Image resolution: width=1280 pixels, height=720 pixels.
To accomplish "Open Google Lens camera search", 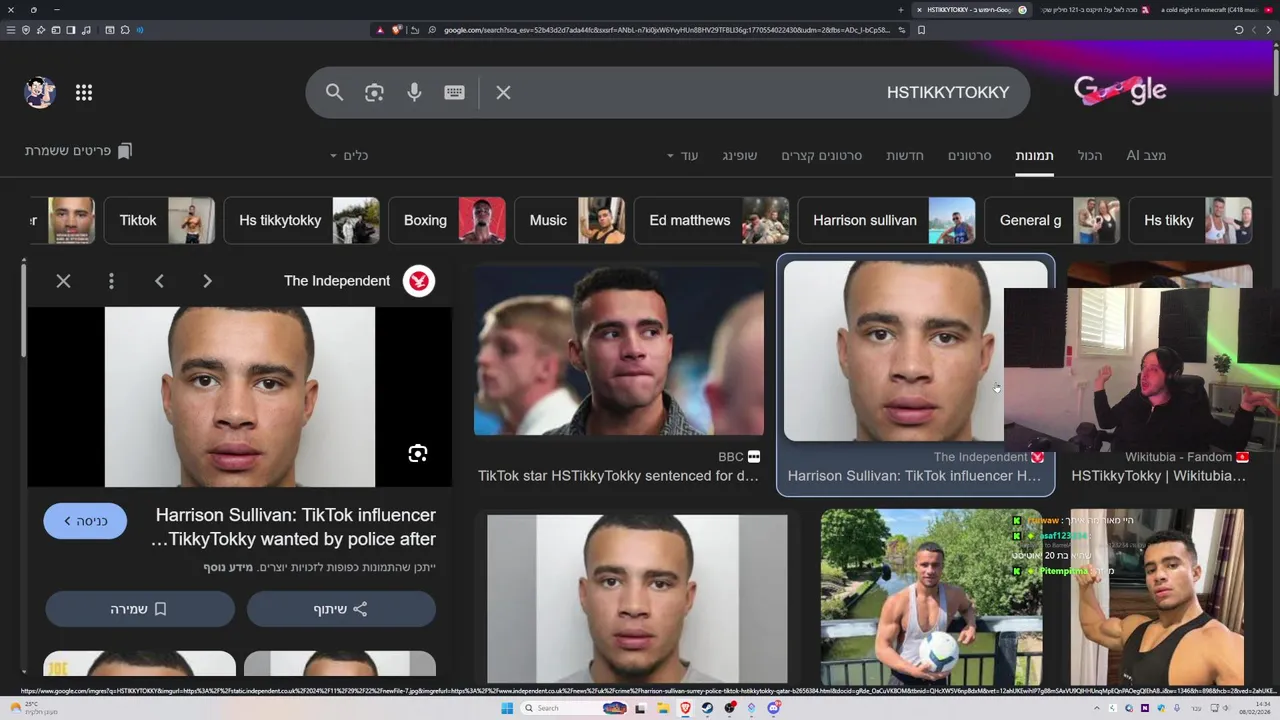I will click(x=374, y=92).
